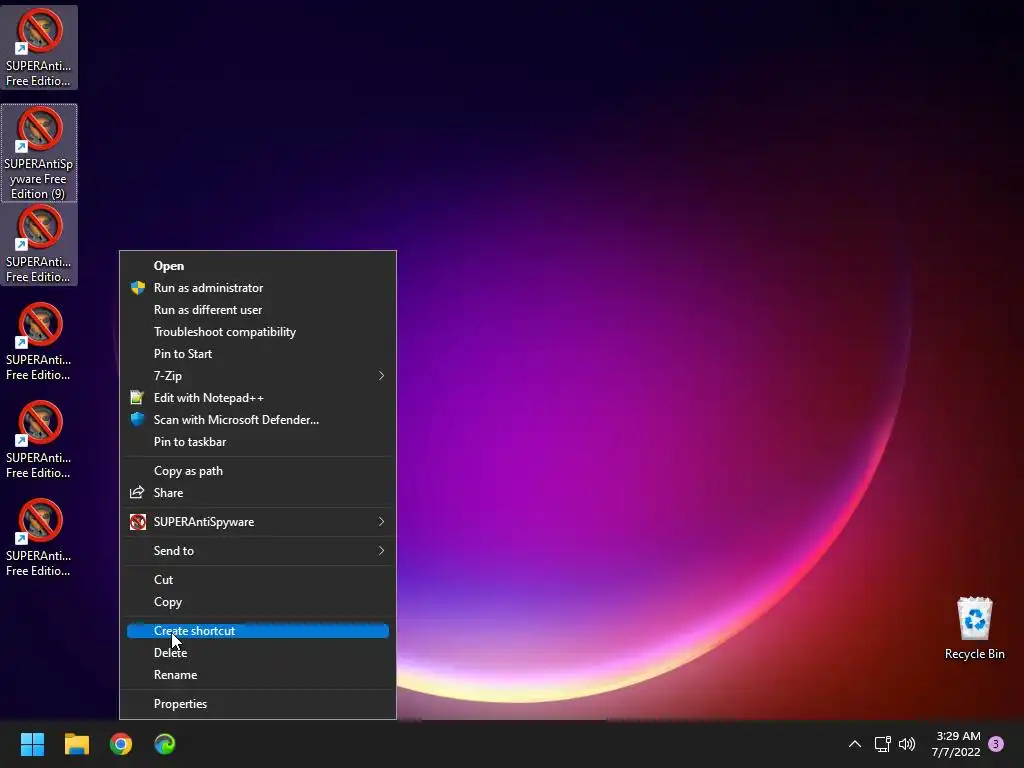Open the network status tray icon
Screen dimensions: 1024x768
tap(882, 744)
